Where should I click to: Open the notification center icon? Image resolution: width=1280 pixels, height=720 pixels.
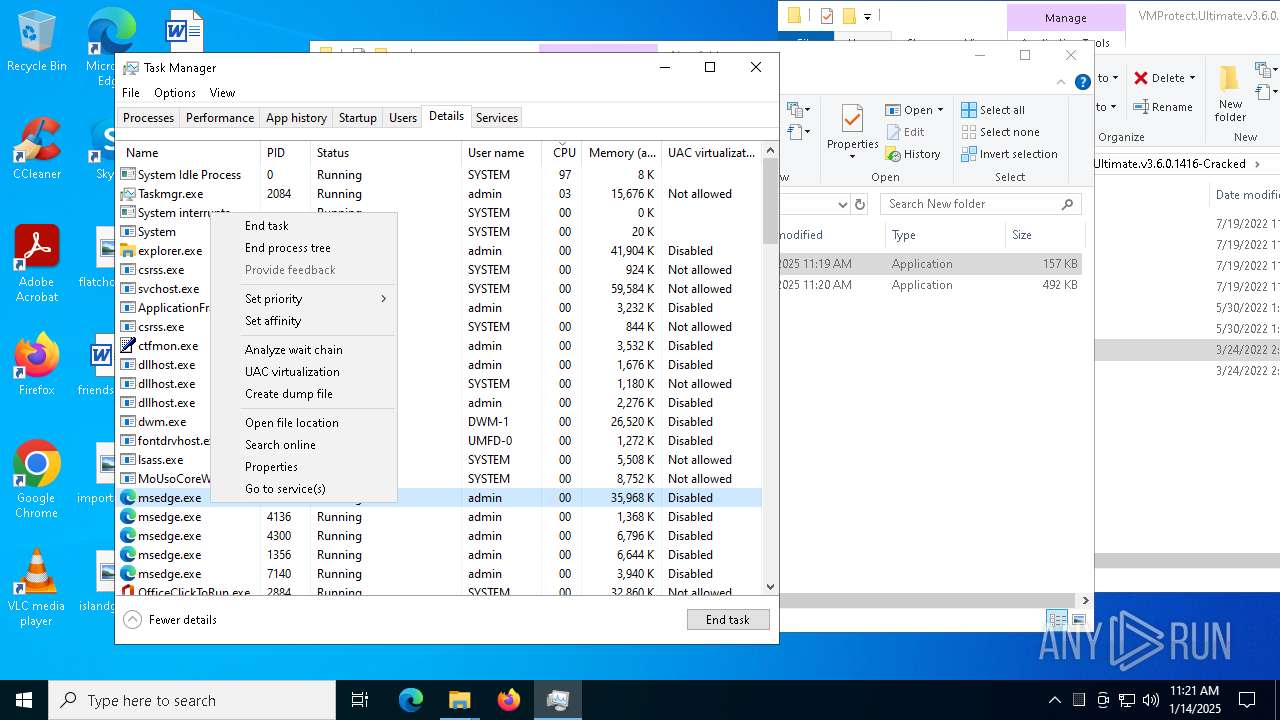[1247, 700]
